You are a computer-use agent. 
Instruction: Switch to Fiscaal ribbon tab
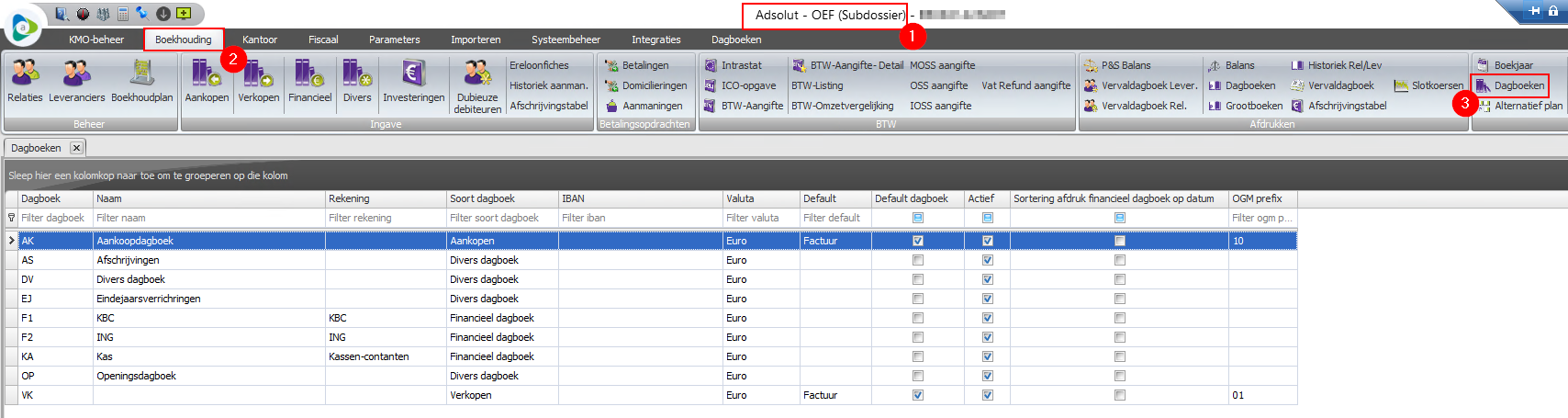[323, 40]
